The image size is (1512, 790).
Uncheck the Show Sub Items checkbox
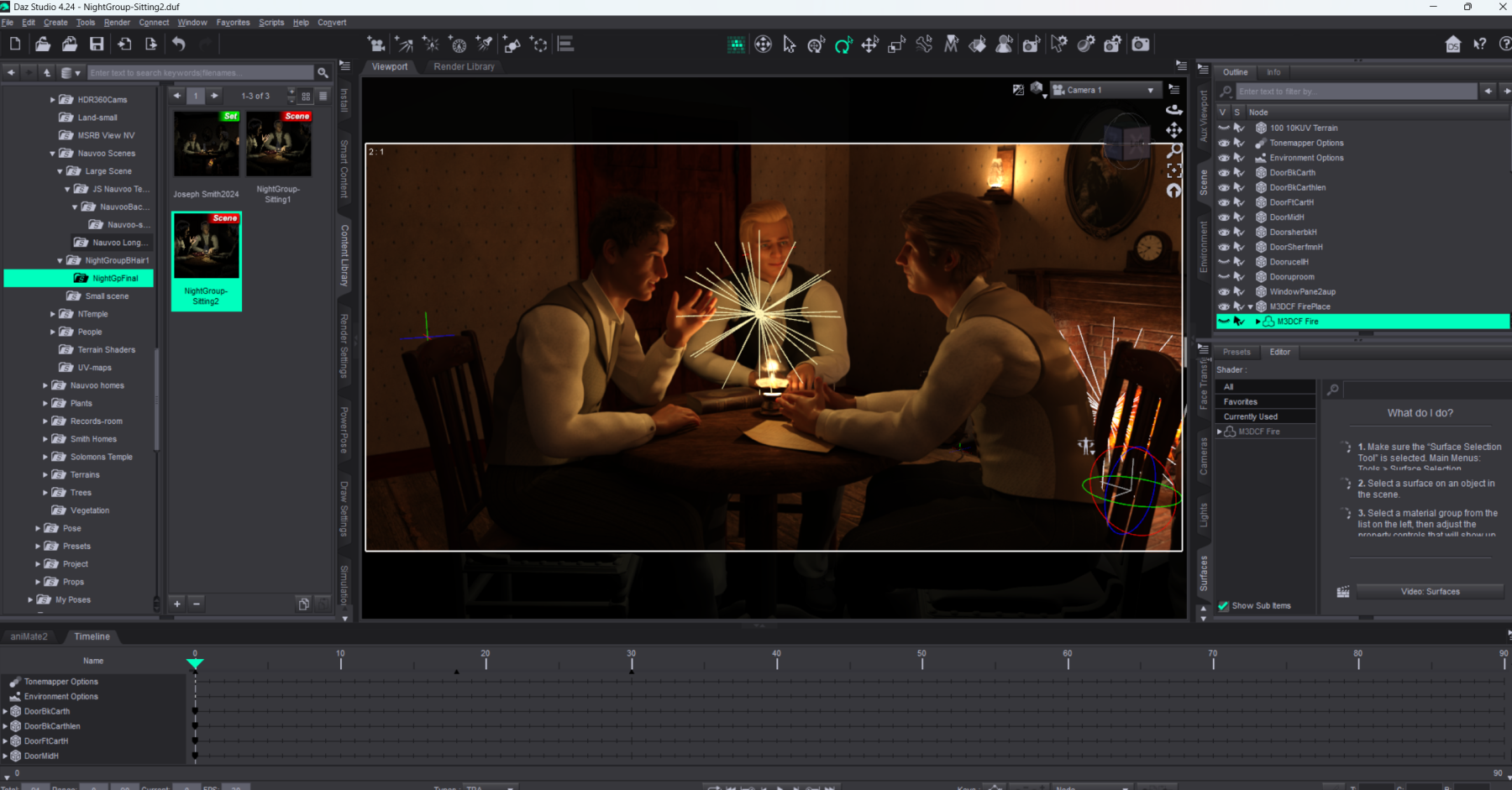click(1223, 605)
